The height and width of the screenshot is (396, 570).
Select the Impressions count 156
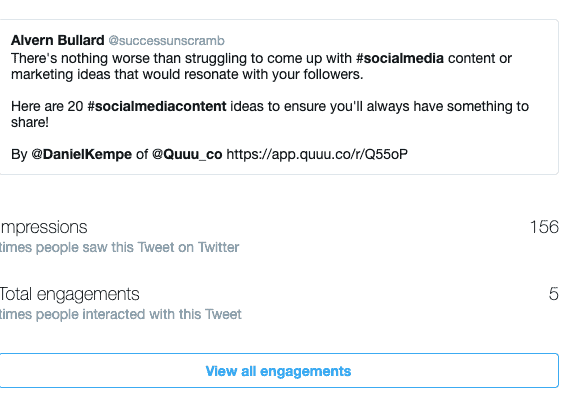click(x=544, y=227)
